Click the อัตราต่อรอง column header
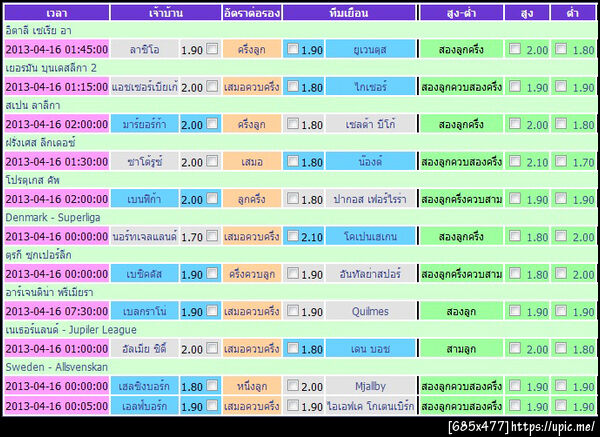Viewport: 600px width, 437px height. click(x=252, y=13)
